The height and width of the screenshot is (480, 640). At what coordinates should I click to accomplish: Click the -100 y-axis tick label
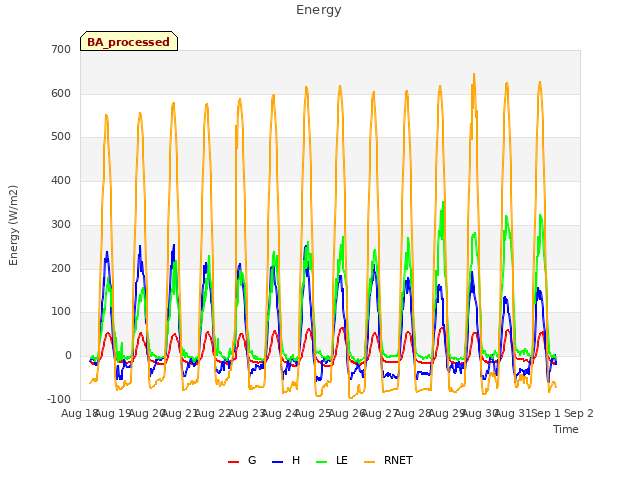(59, 399)
